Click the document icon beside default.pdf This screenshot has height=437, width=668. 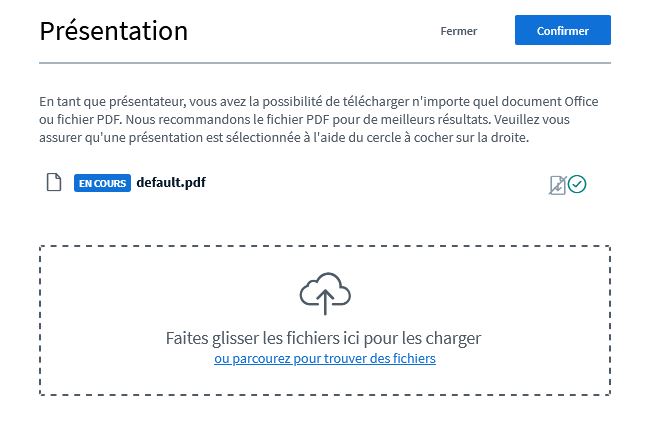click(x=55, y=183)
